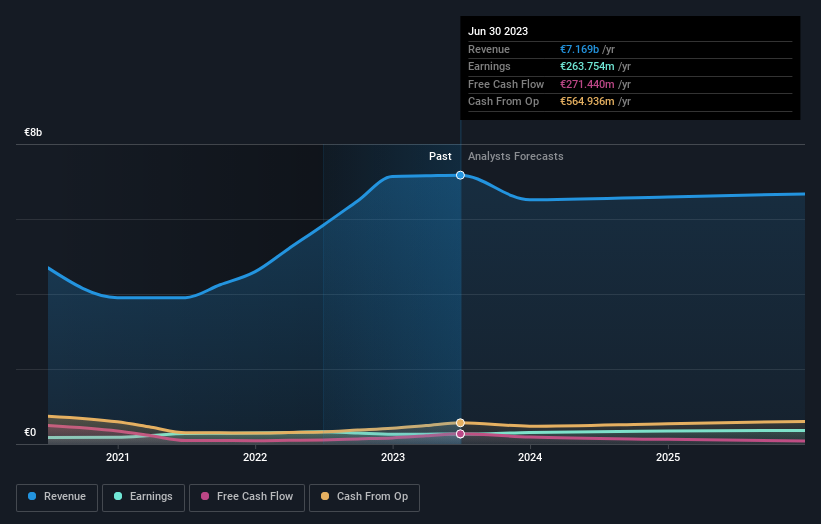Click the €7.169b revenue value
The height and width of the screenshot is (524, 821).
579,49
